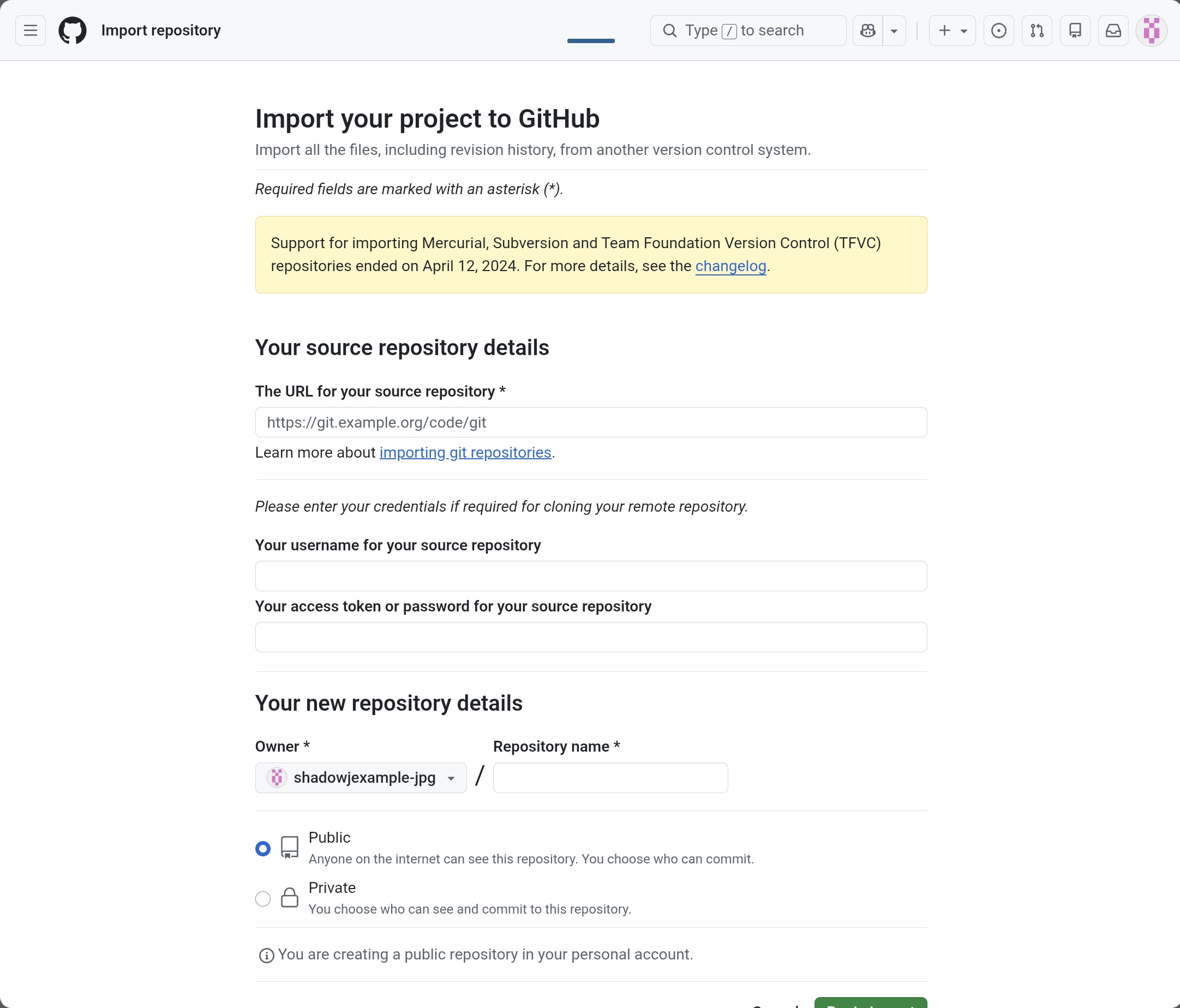Open importing git repositories link
This screenshot has height=1008, width=1180.
(465, 453)
